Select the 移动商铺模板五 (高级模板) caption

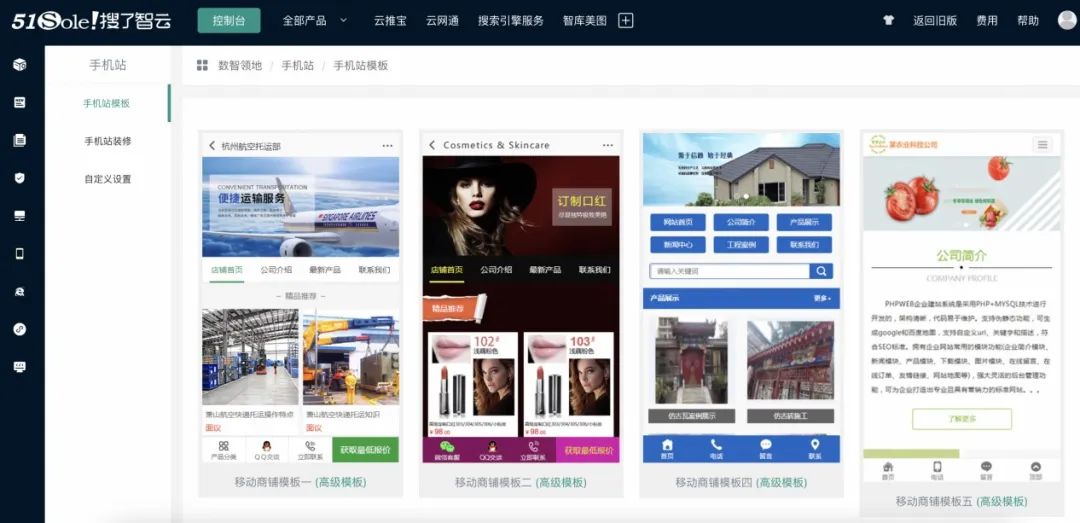point(962,501)
